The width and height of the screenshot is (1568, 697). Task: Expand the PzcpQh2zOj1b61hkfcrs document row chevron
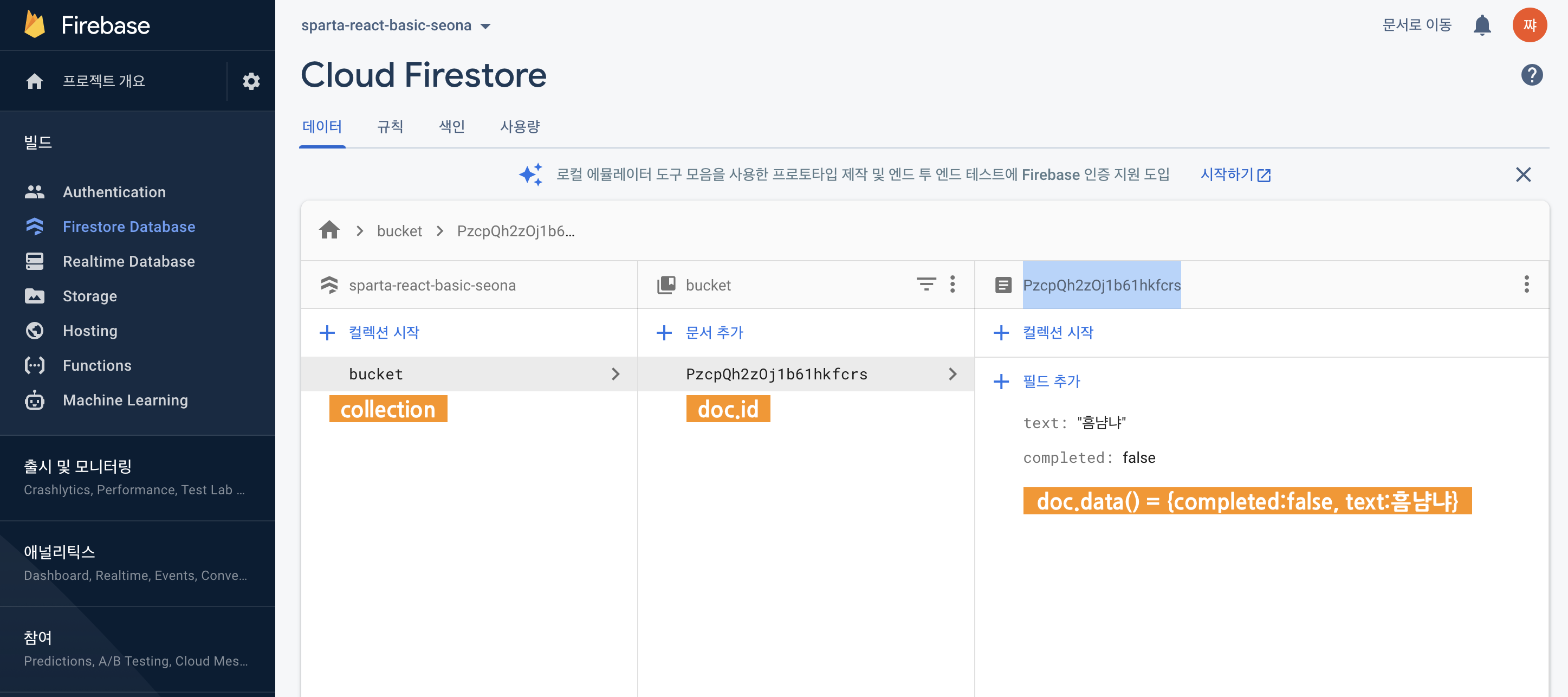pyautogui.click(x=953, y=374)
